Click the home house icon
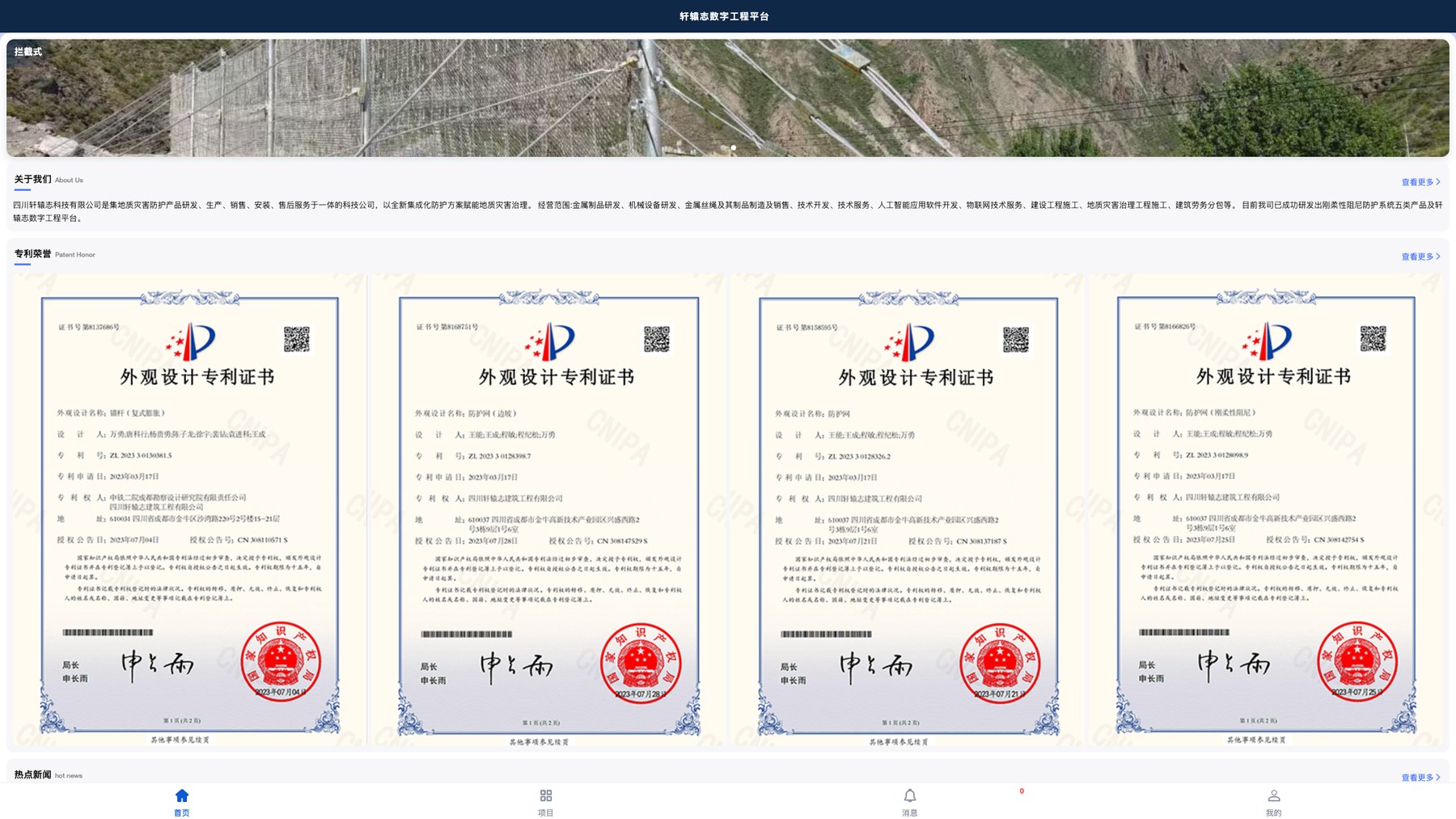1456x819 pixels. tap(182, 796)
